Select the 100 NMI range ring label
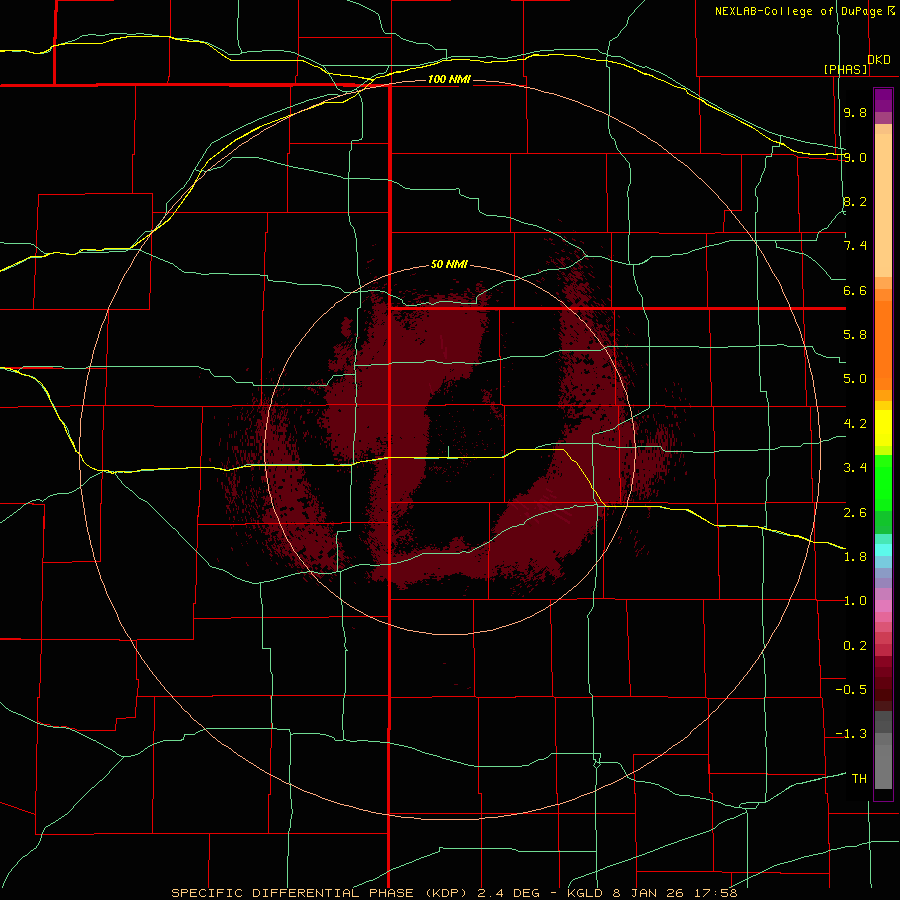The height and width of the screenshot is (900, 900). pos(449,79)
